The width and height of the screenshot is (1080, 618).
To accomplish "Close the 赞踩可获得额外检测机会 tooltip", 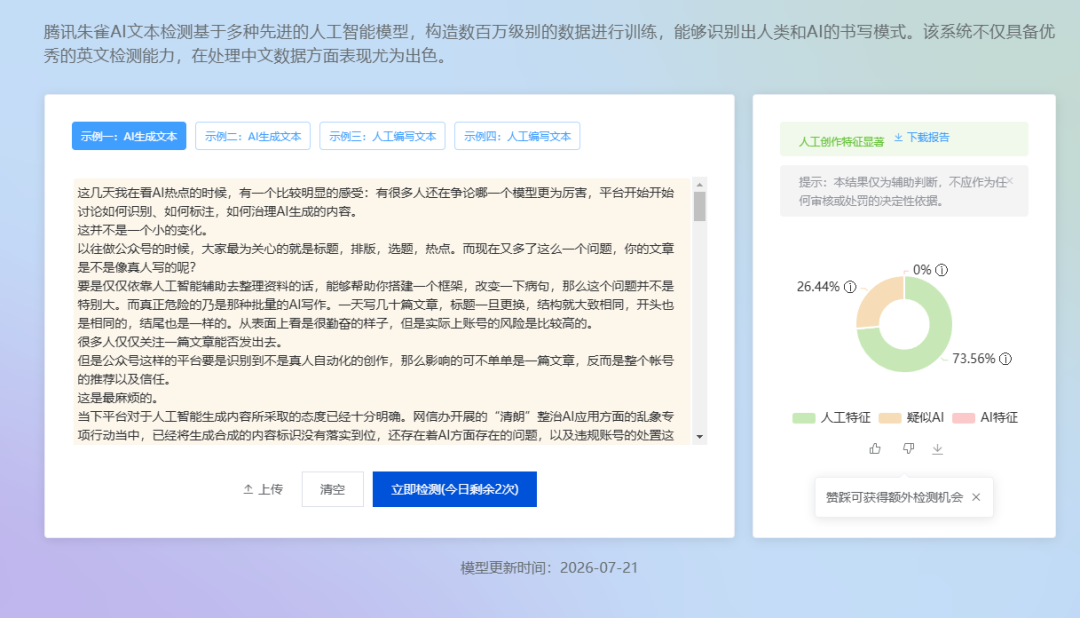I will 976,497.
